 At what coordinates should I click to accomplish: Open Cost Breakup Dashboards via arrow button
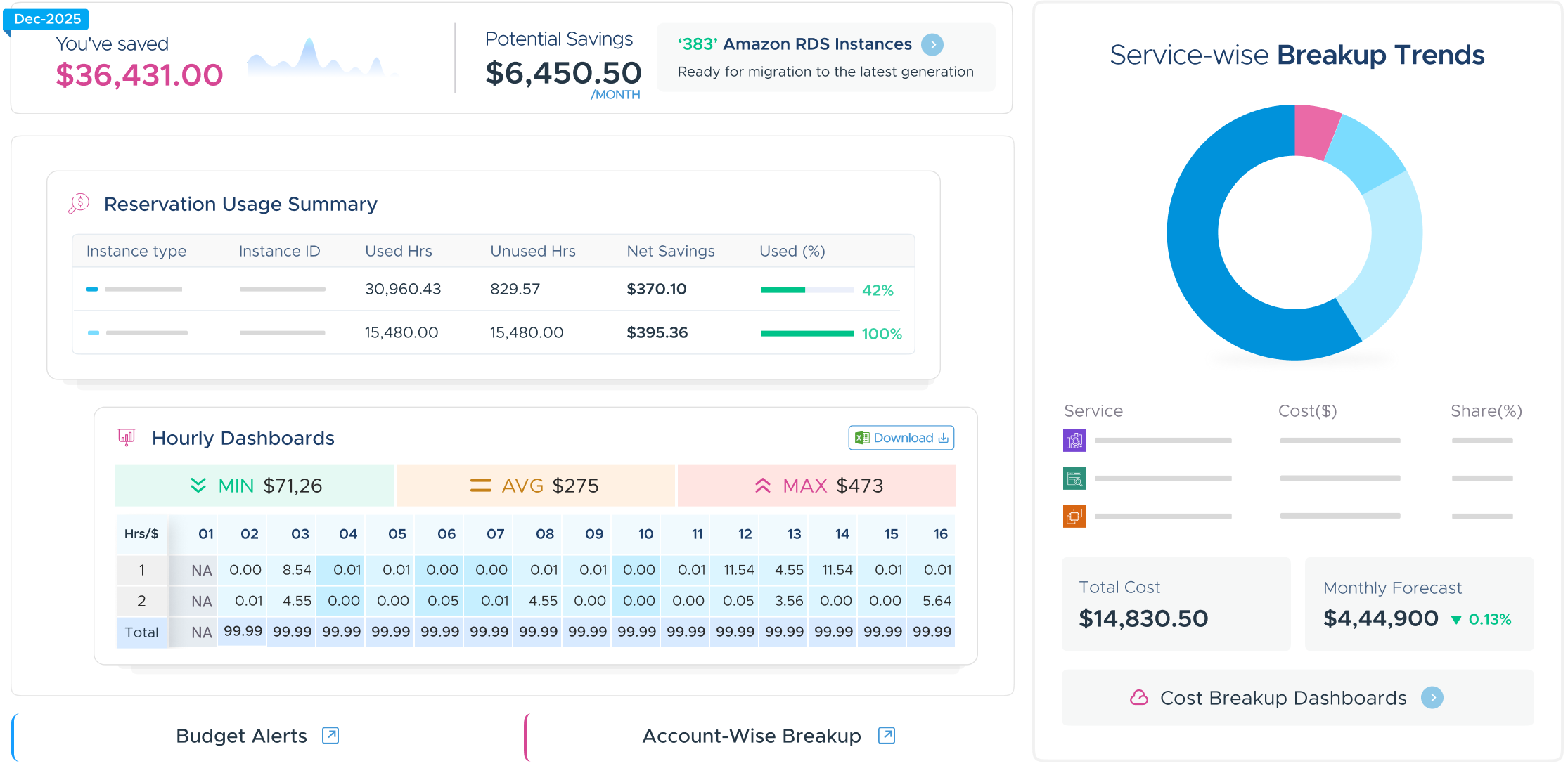pos(1432,698)
